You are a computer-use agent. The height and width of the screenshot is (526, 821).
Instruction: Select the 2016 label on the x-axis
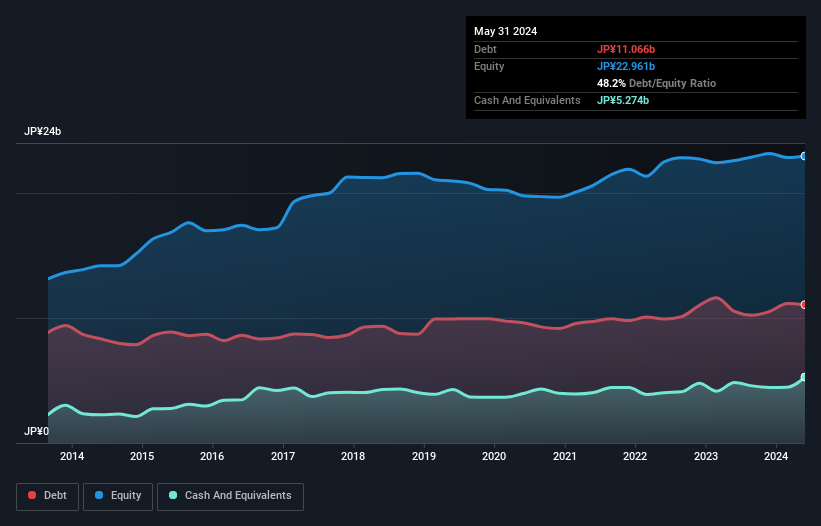(212, 456)
